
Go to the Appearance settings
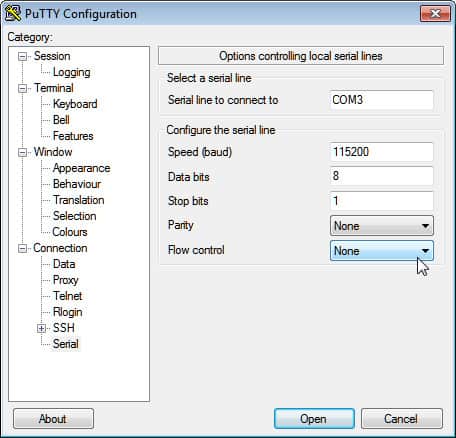(81, 168)
